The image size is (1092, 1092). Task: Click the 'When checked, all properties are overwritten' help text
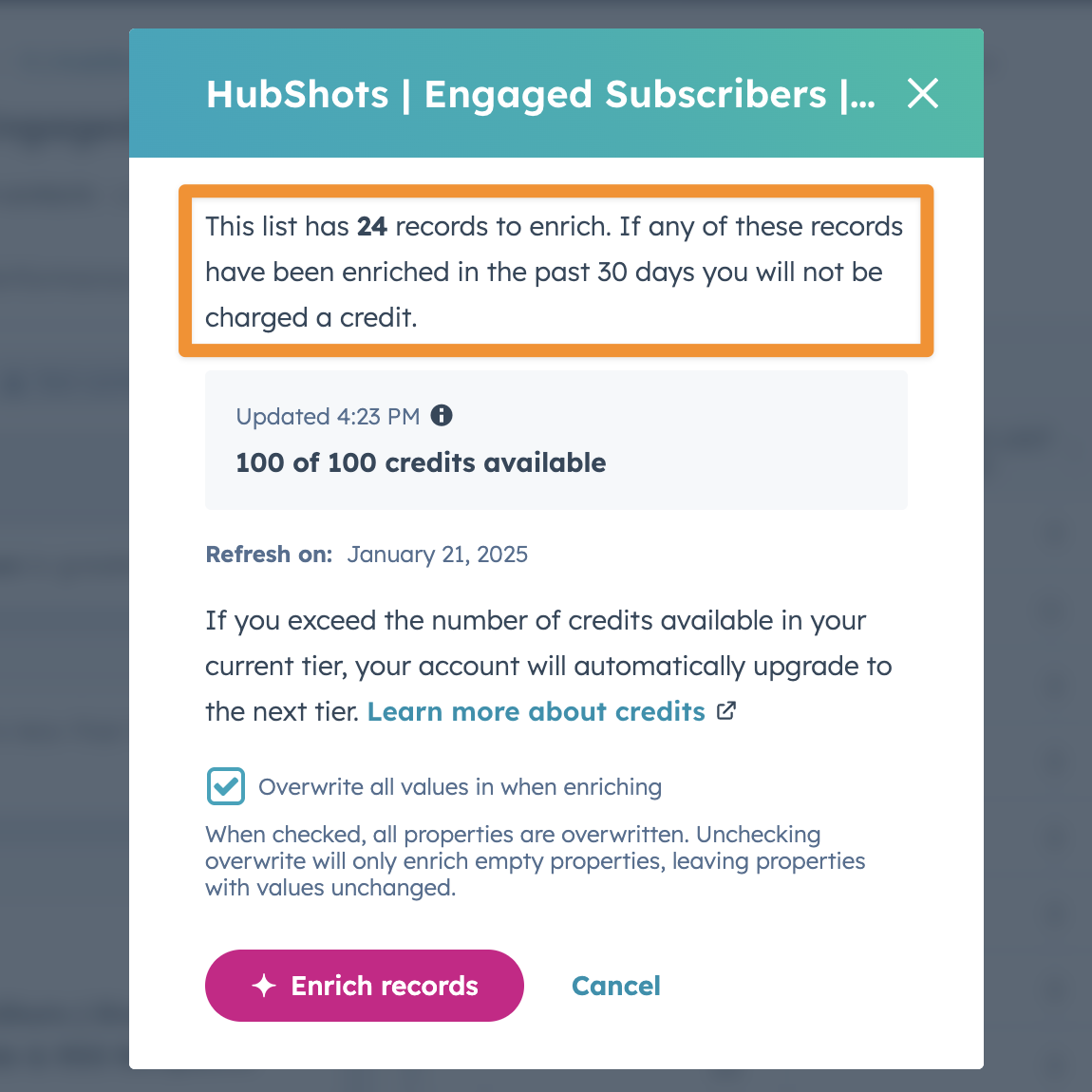(x=535, y=861)
